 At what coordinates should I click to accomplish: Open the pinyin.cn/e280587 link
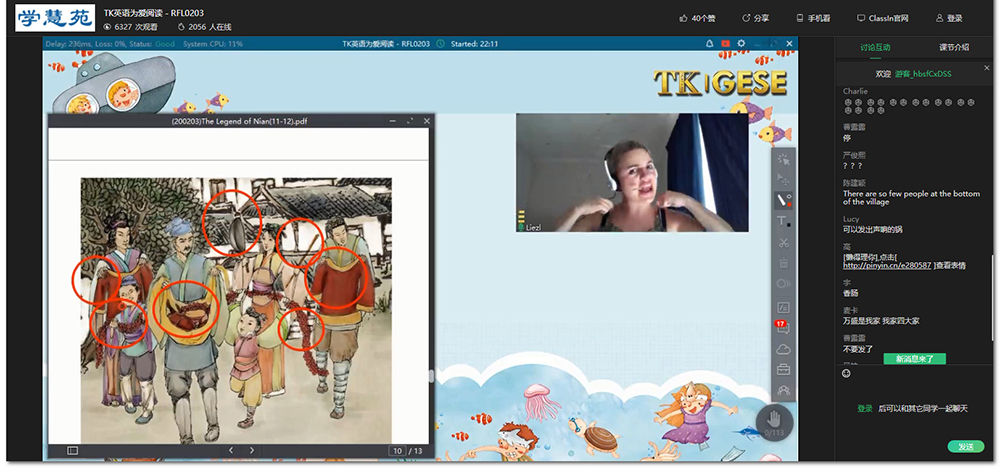click(x=888, y=265)
